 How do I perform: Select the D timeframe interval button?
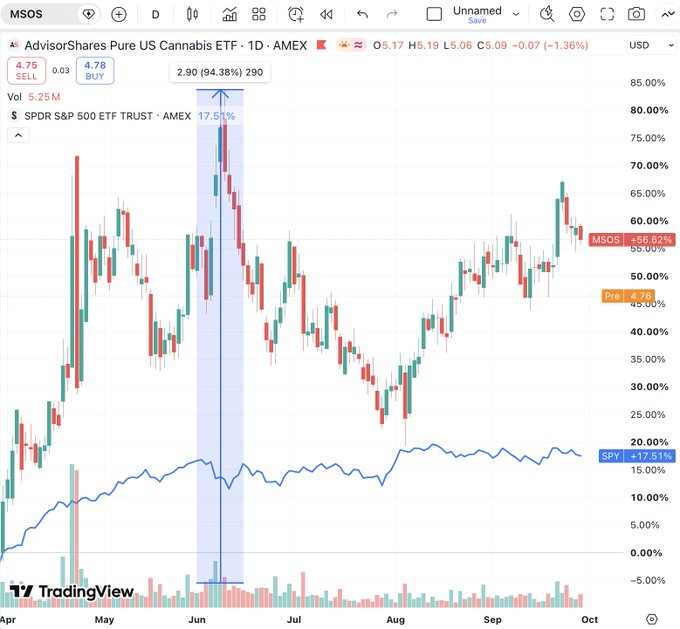(155, 15)
